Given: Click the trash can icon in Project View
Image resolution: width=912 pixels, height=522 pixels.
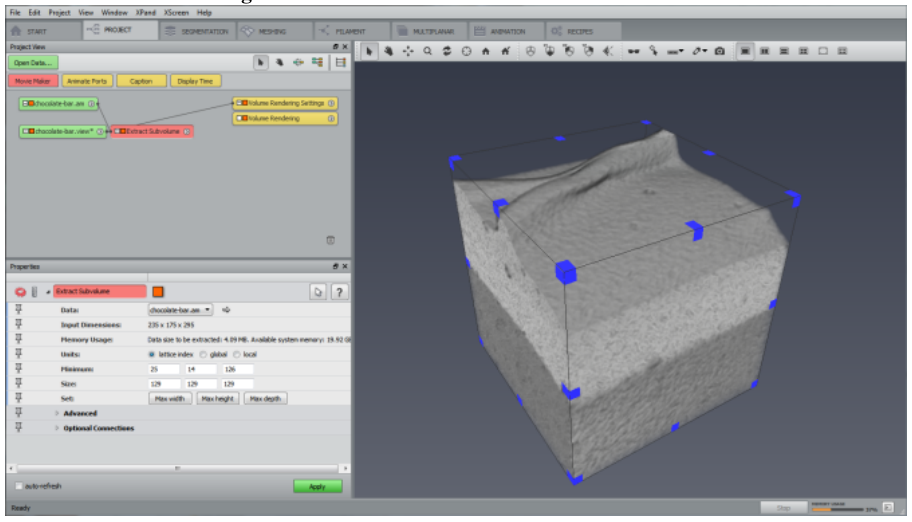Looking at the screenshot, I should (x=330, y=240).
